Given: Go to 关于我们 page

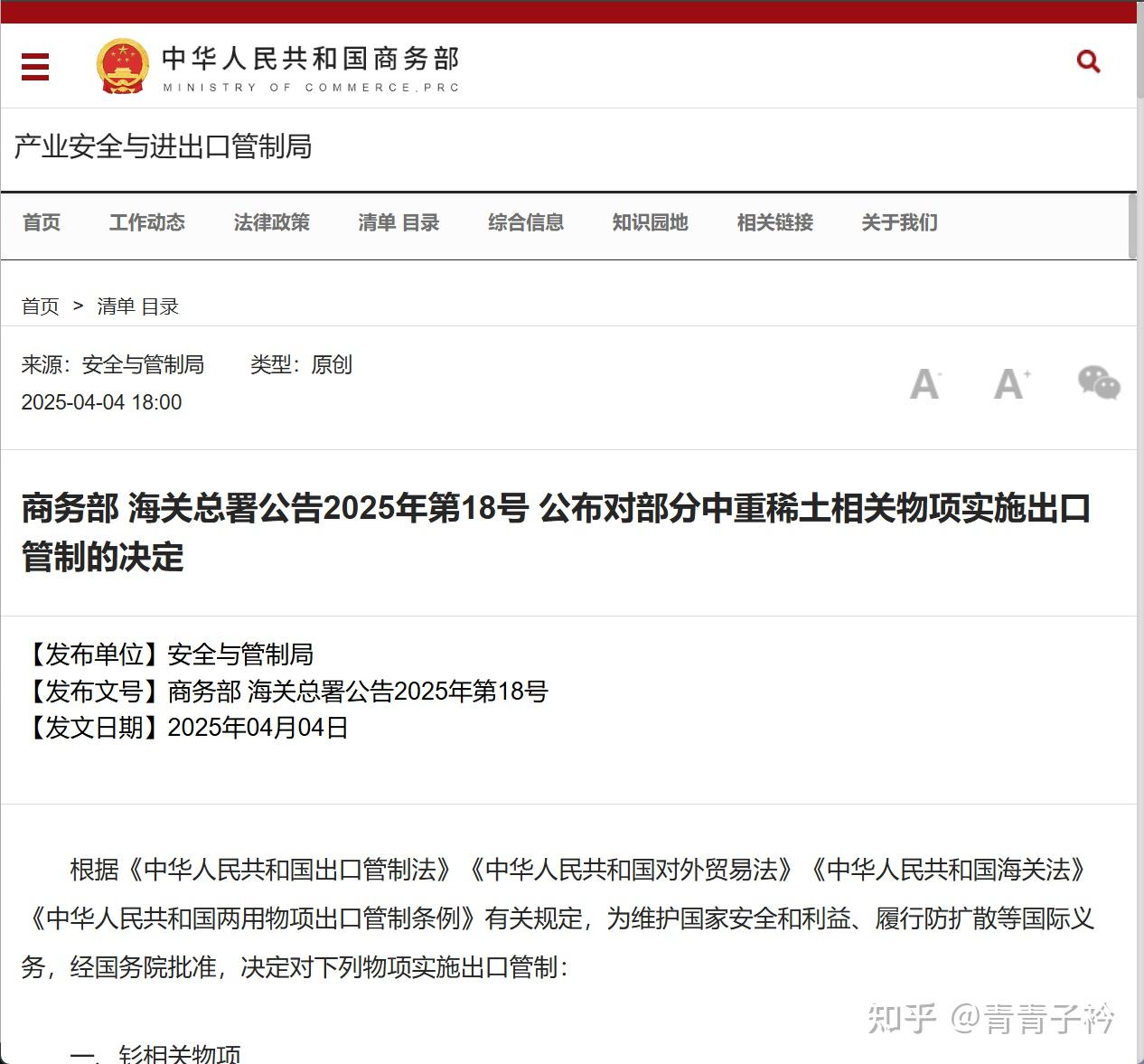Looking at the screenshot, I should point(899,222).
